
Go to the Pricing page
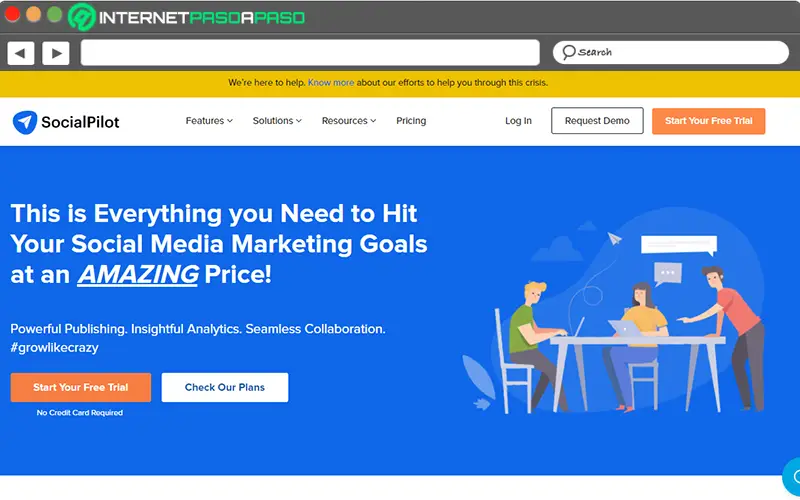[411, 121]
